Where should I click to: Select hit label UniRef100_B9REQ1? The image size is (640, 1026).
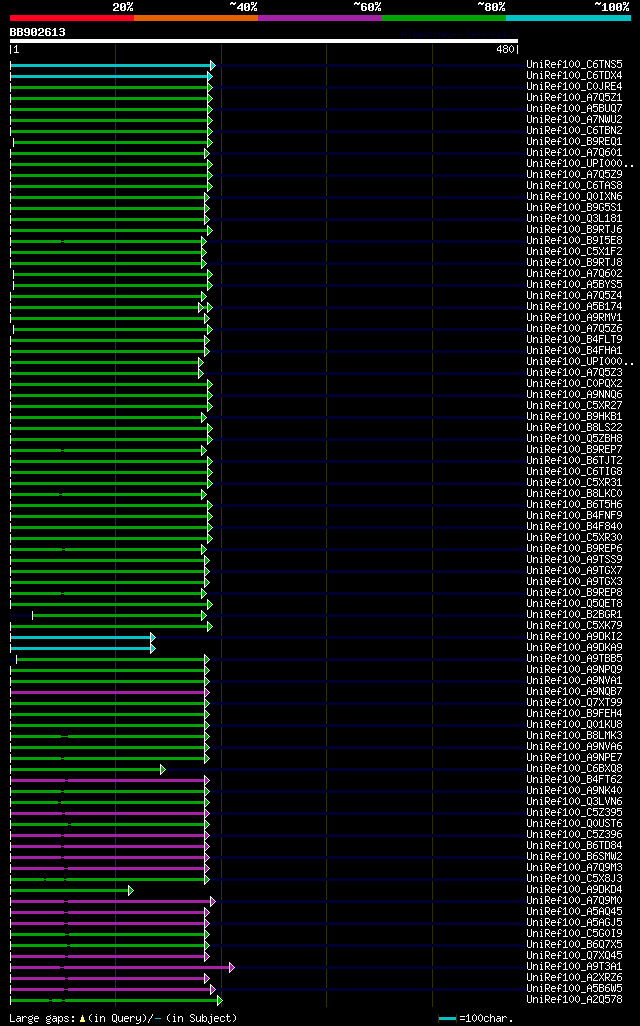575,141
